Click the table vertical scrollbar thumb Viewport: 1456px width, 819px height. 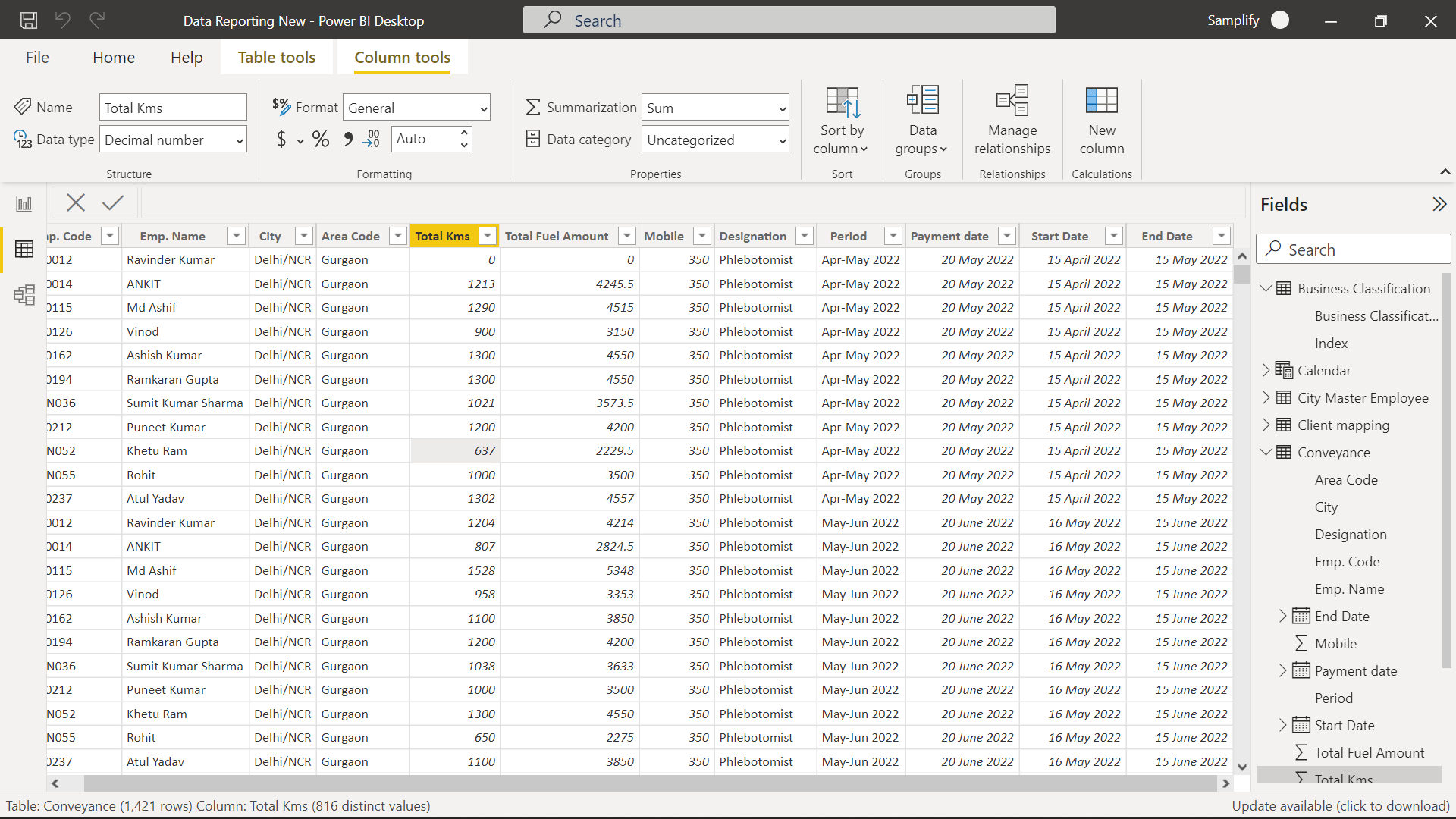[x=1242, y=274]
